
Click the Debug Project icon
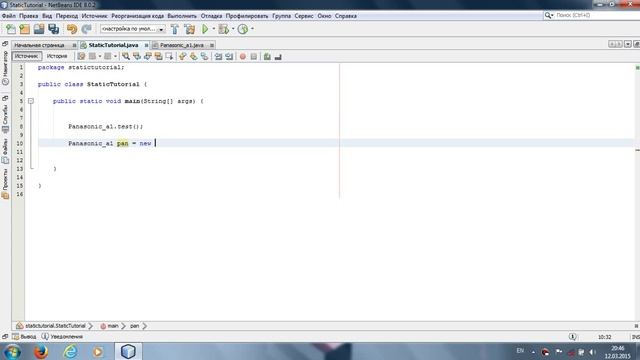pos(223,29)
